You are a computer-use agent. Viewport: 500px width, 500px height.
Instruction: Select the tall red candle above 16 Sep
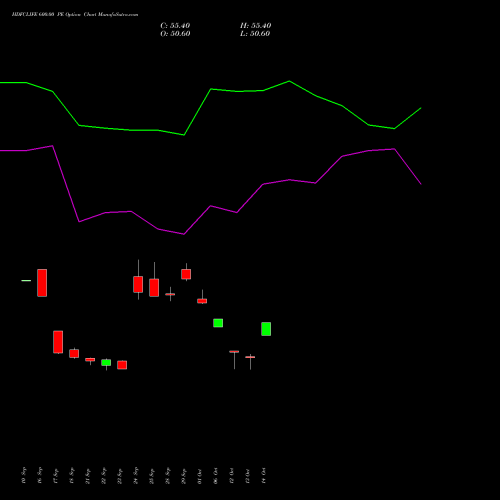(42, 283)
